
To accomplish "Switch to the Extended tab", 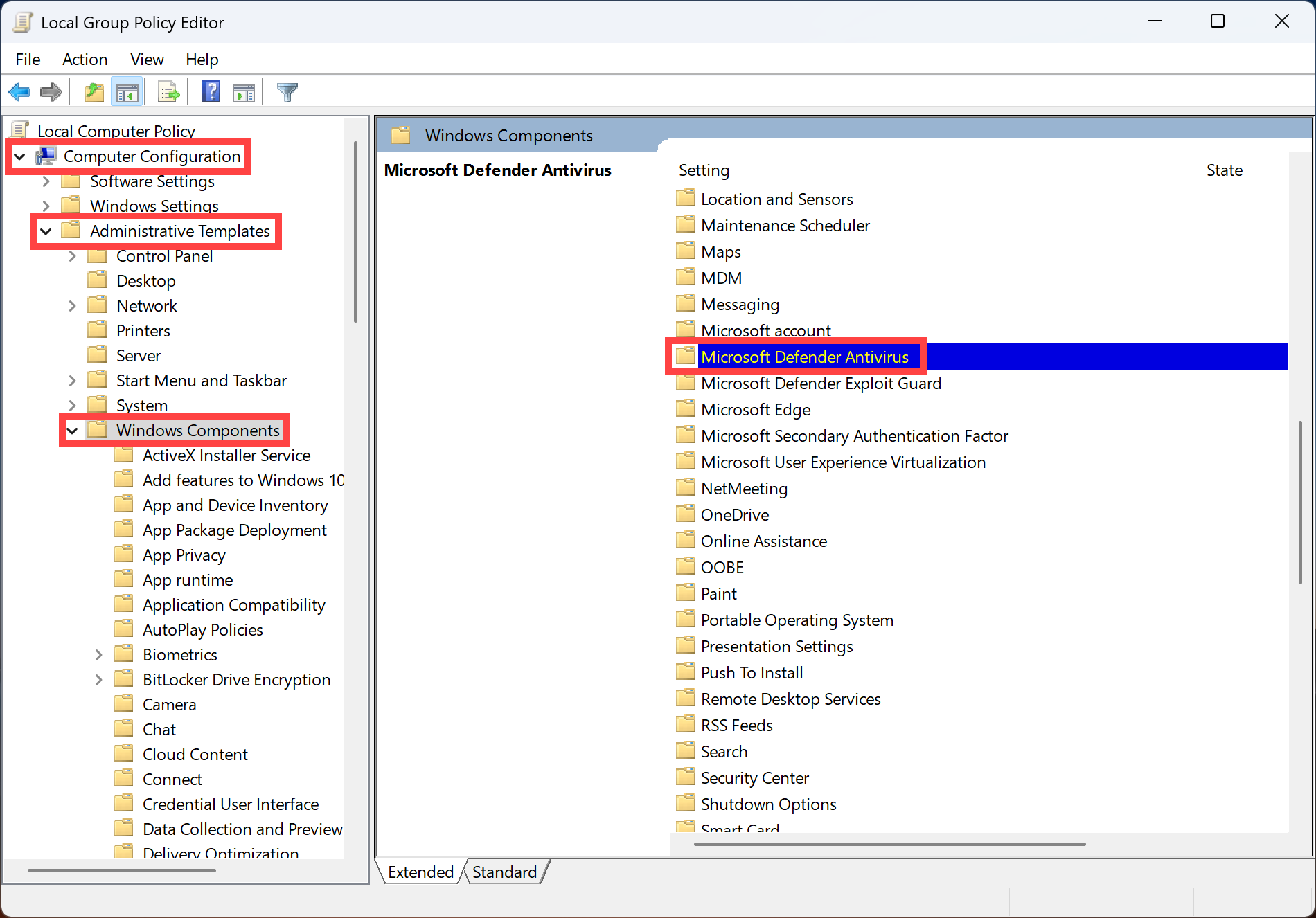I will tap(420, 872).
